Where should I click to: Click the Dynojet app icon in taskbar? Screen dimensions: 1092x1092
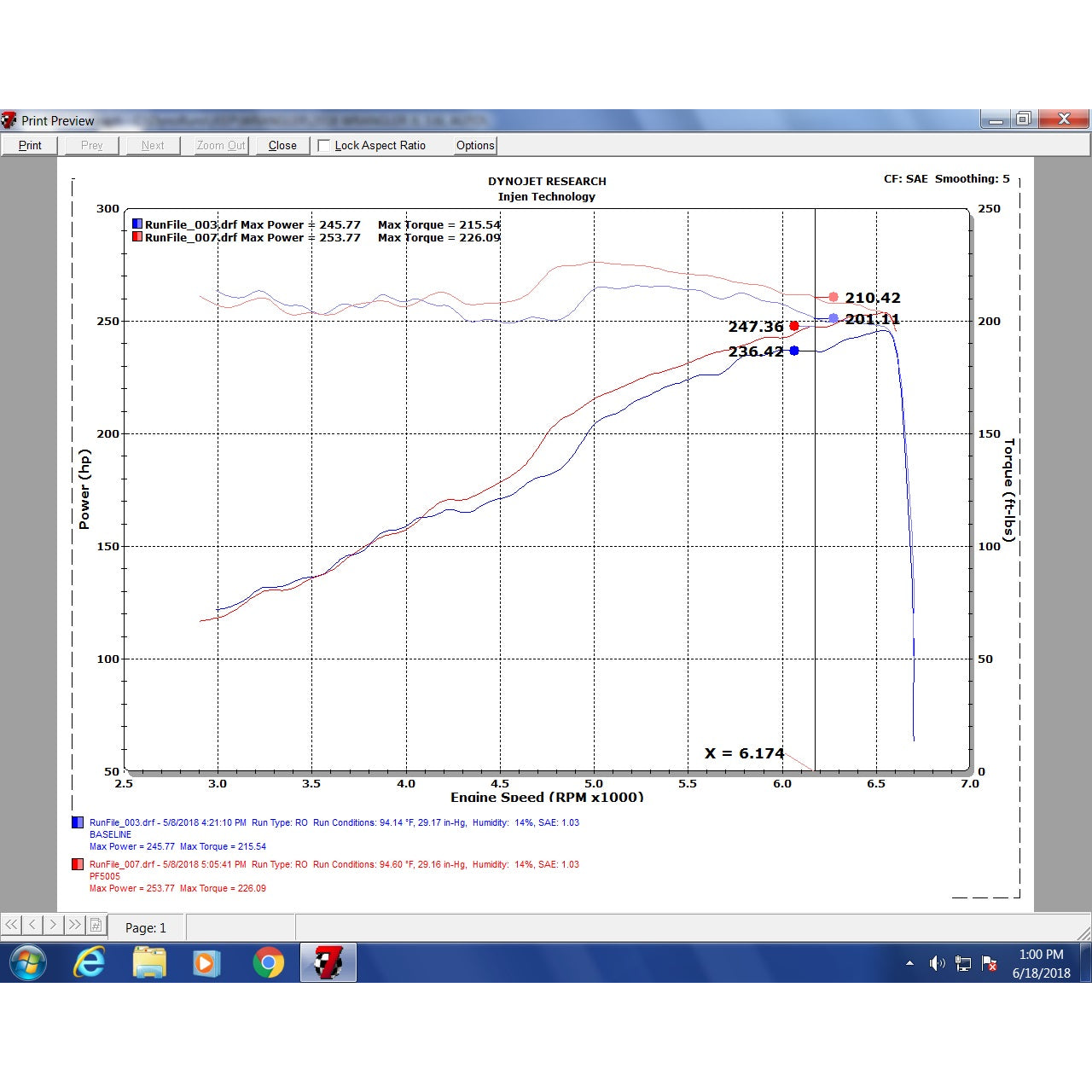coord(328,963)
